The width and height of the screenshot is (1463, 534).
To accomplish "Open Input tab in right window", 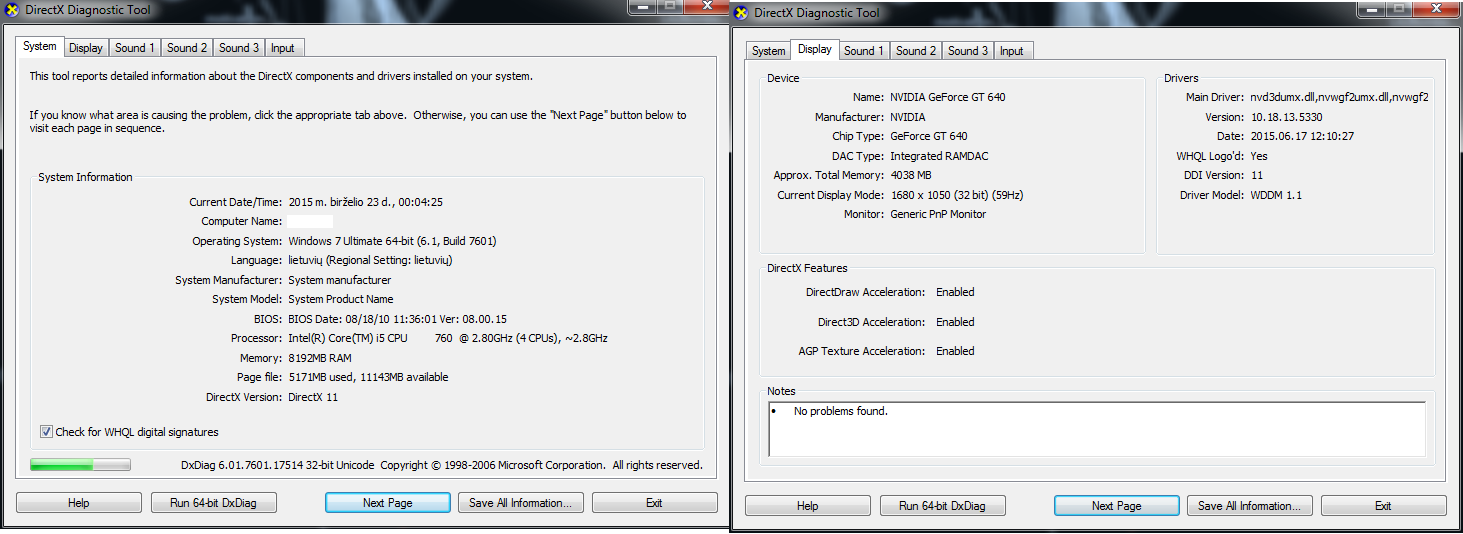I will tap(1012, 51).
